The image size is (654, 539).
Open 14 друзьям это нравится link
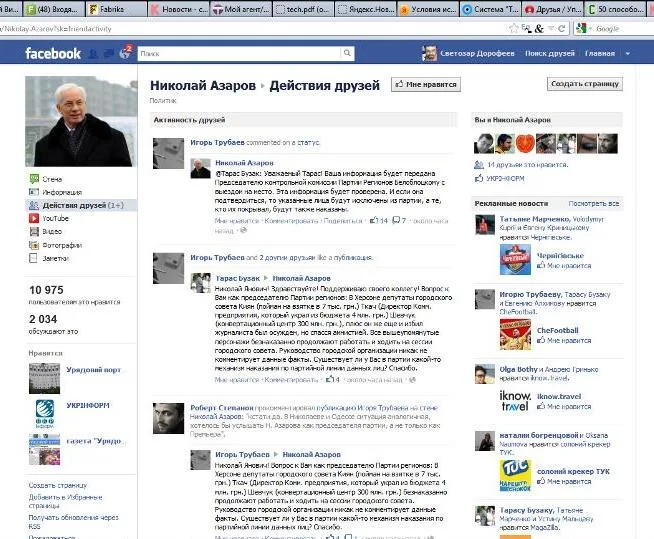tap(528, 165)
